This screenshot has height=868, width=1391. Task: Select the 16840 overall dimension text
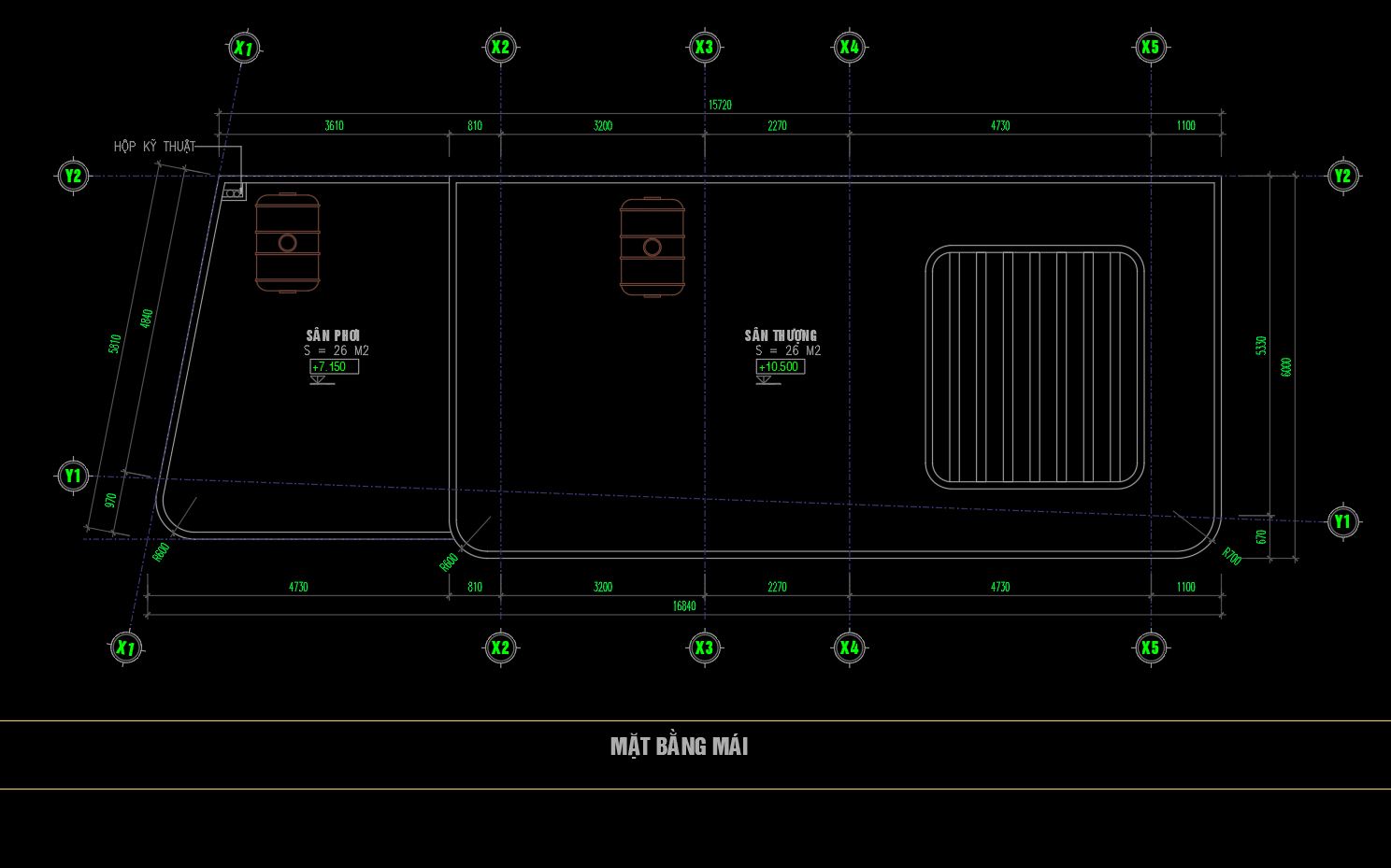point(684,606)
